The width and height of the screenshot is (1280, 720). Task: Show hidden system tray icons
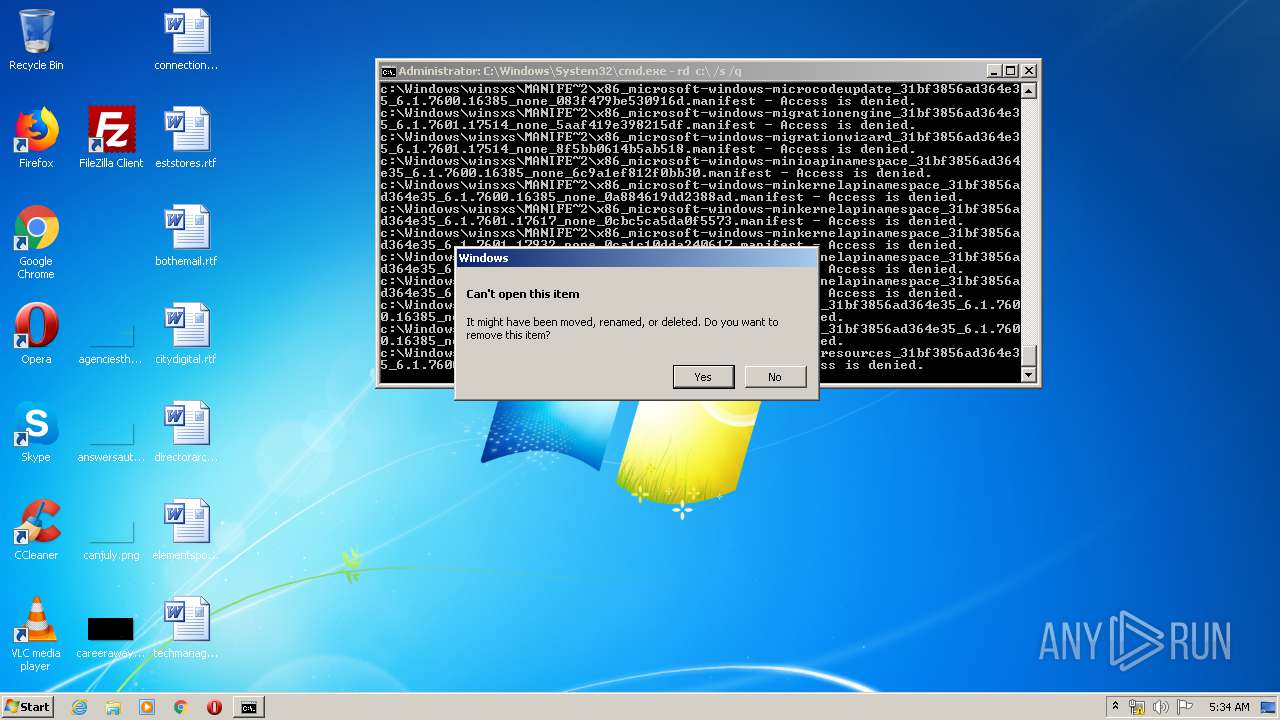(1116, 707)
